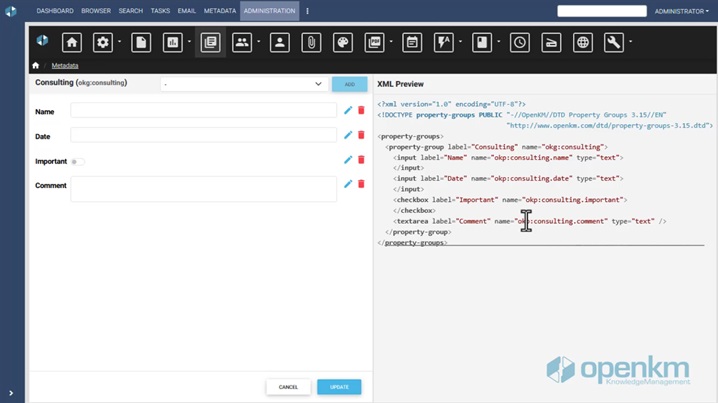Select the ADMINISTRATION menu
718x403 pixels.
(270, 11)
